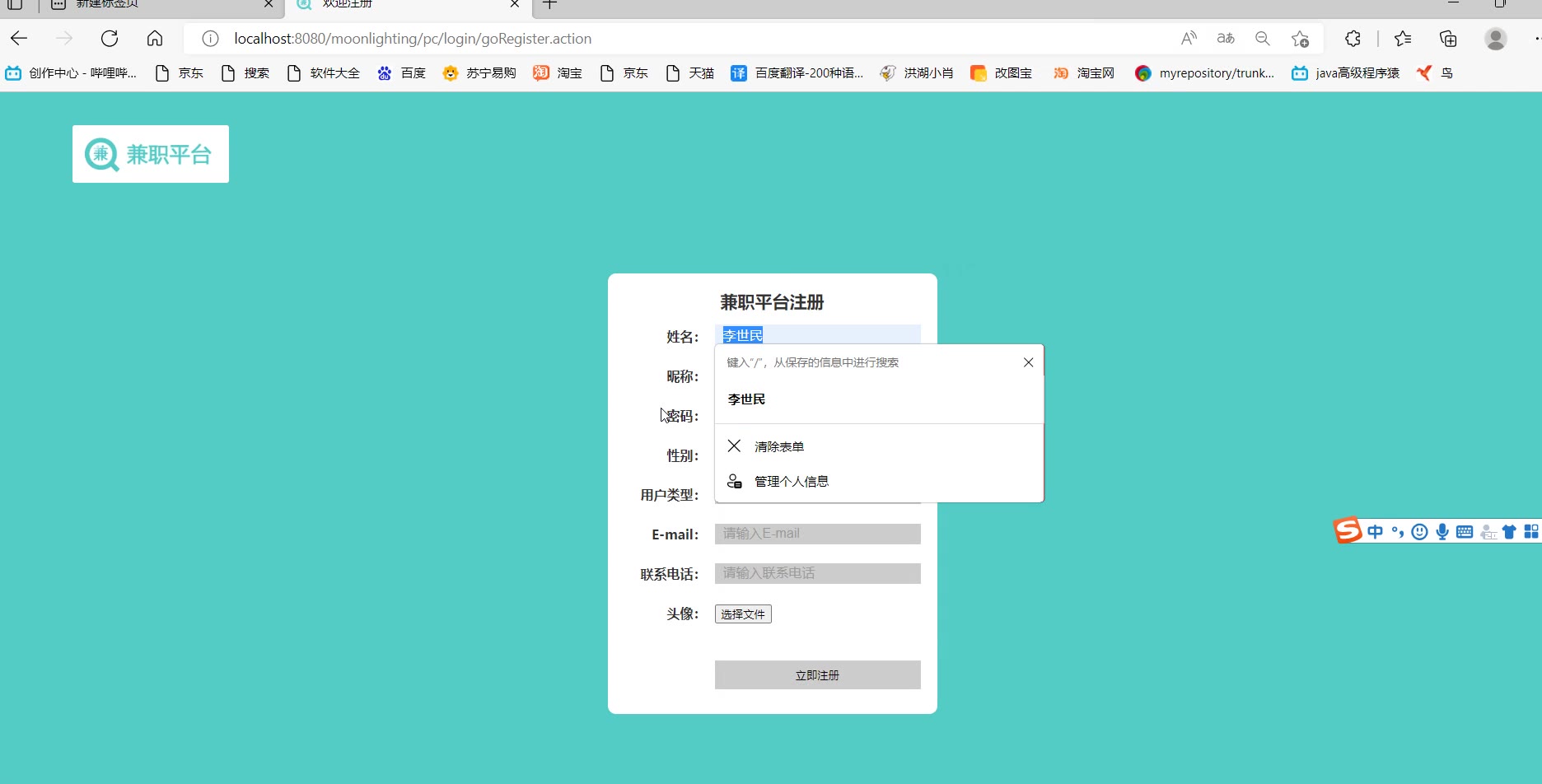Open the 搜索 bookmark
Screen dimensions: 1542x784
[245, 73]
